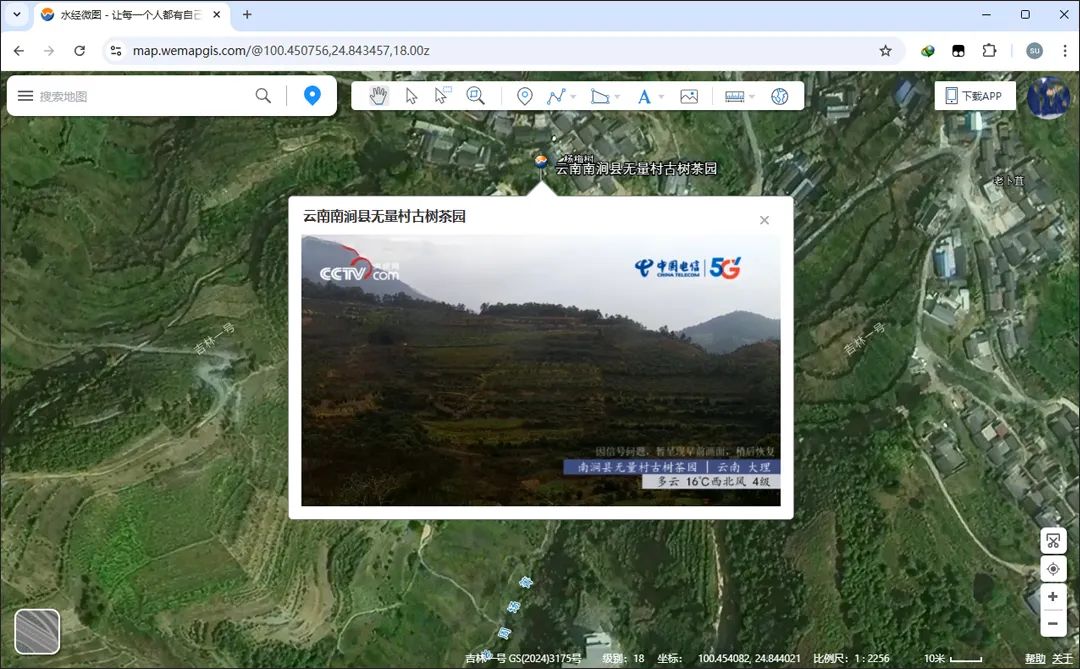1080x669 pixels.
Task: Choose the text annotation A tool
Action: [644, 96]
